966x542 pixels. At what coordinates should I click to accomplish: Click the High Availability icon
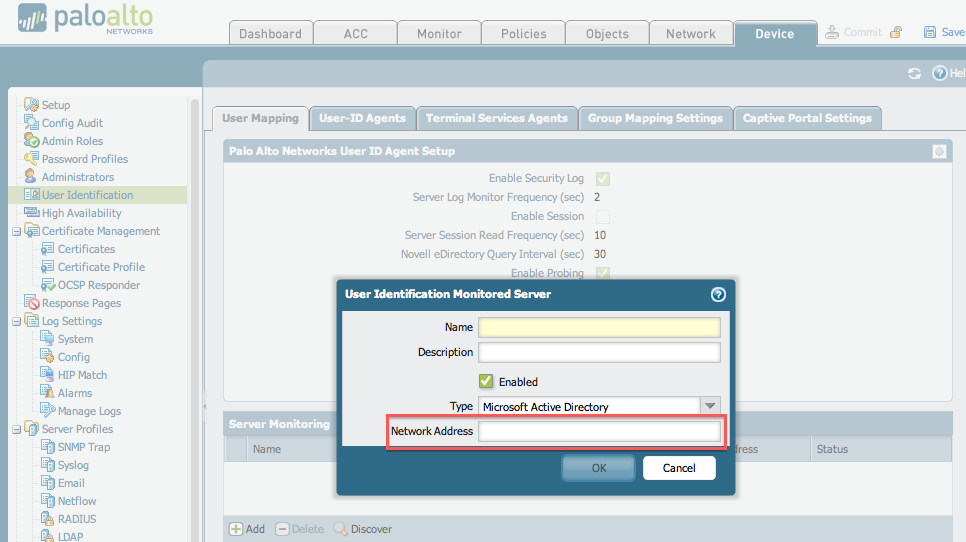(31, 212)
